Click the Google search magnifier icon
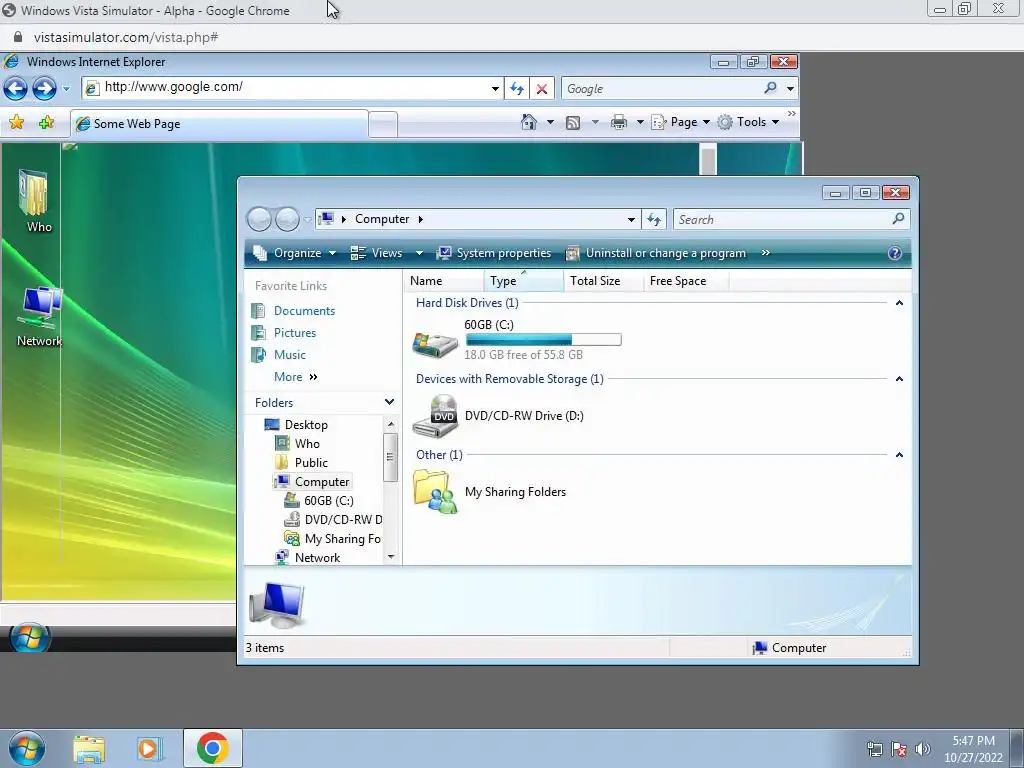Viewport: 1024px width, 768px height. (771, 88)
